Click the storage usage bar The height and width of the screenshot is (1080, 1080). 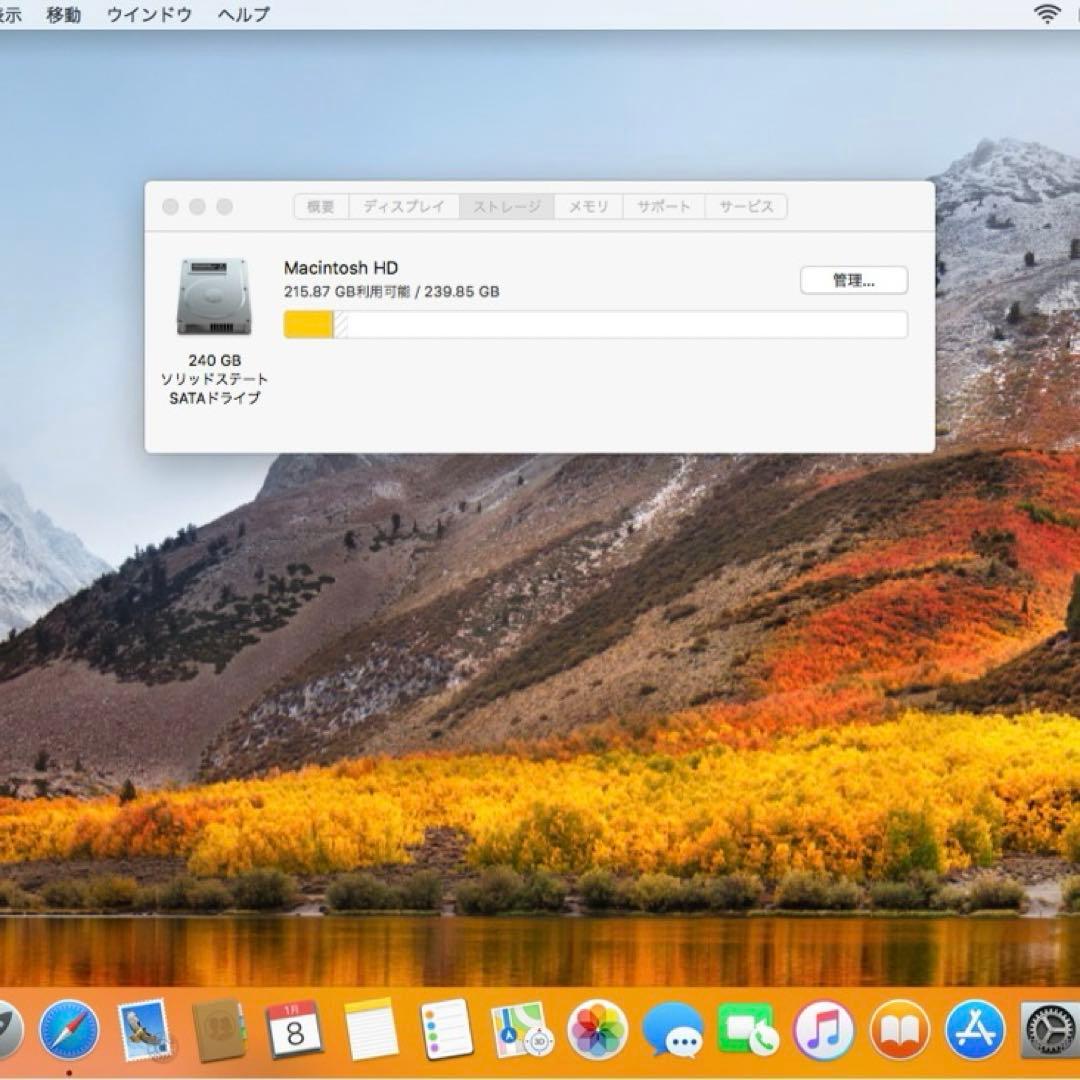(x=596, y=324)
